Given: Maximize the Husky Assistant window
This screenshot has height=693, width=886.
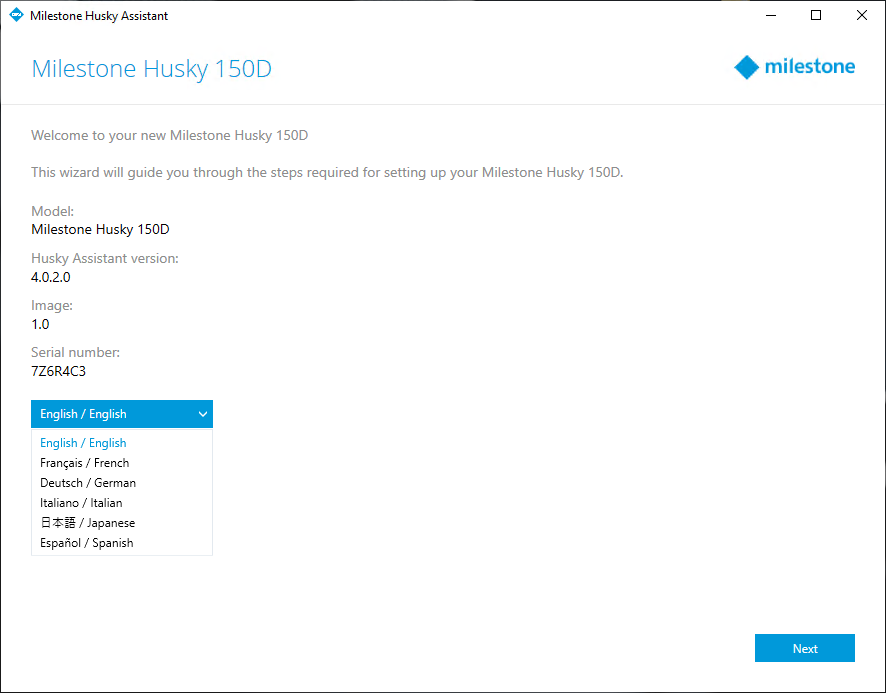Looking at the screenshot, I should [x=816, y=15].
